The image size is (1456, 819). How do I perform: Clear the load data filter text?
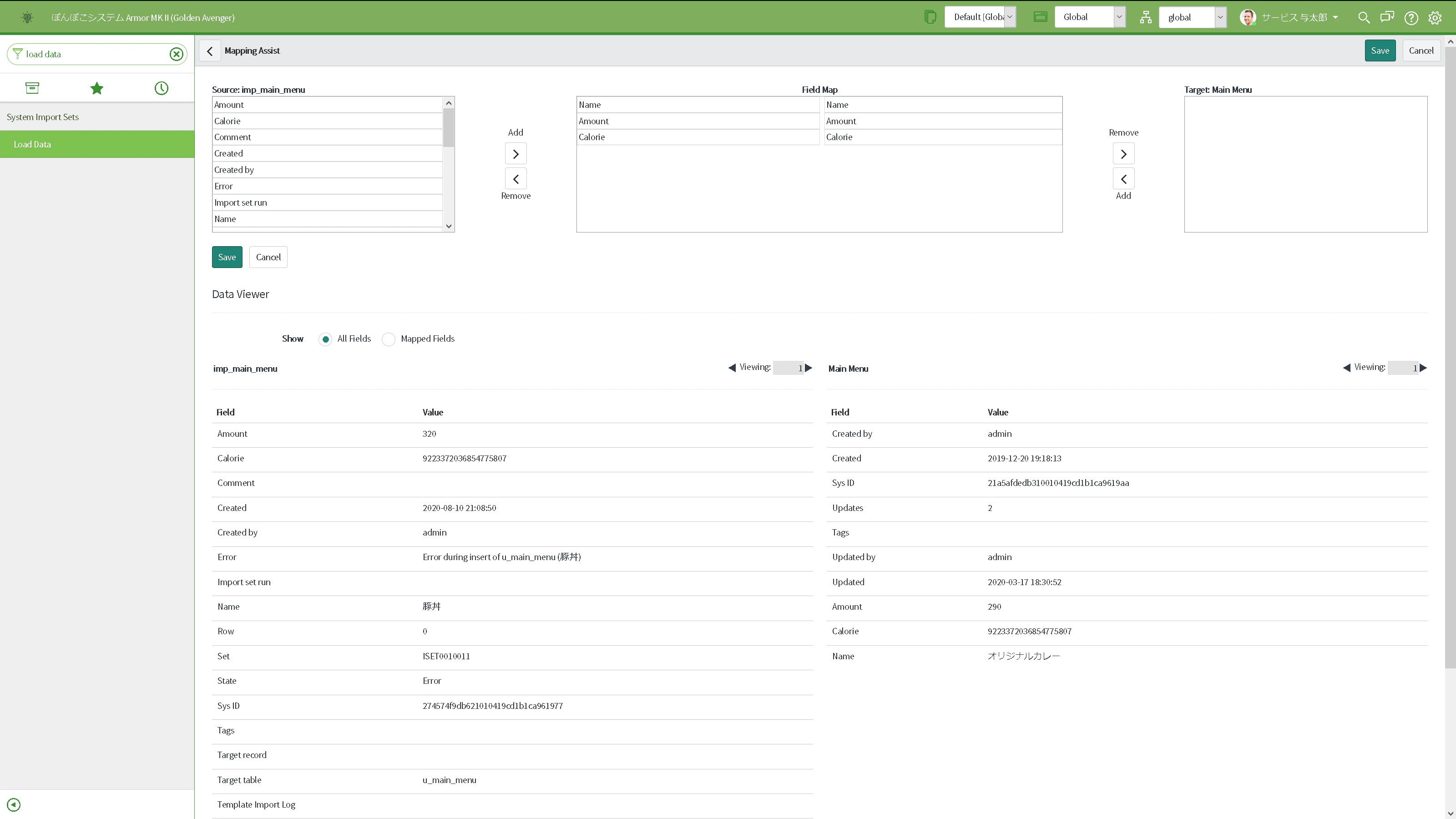point(177,54)
